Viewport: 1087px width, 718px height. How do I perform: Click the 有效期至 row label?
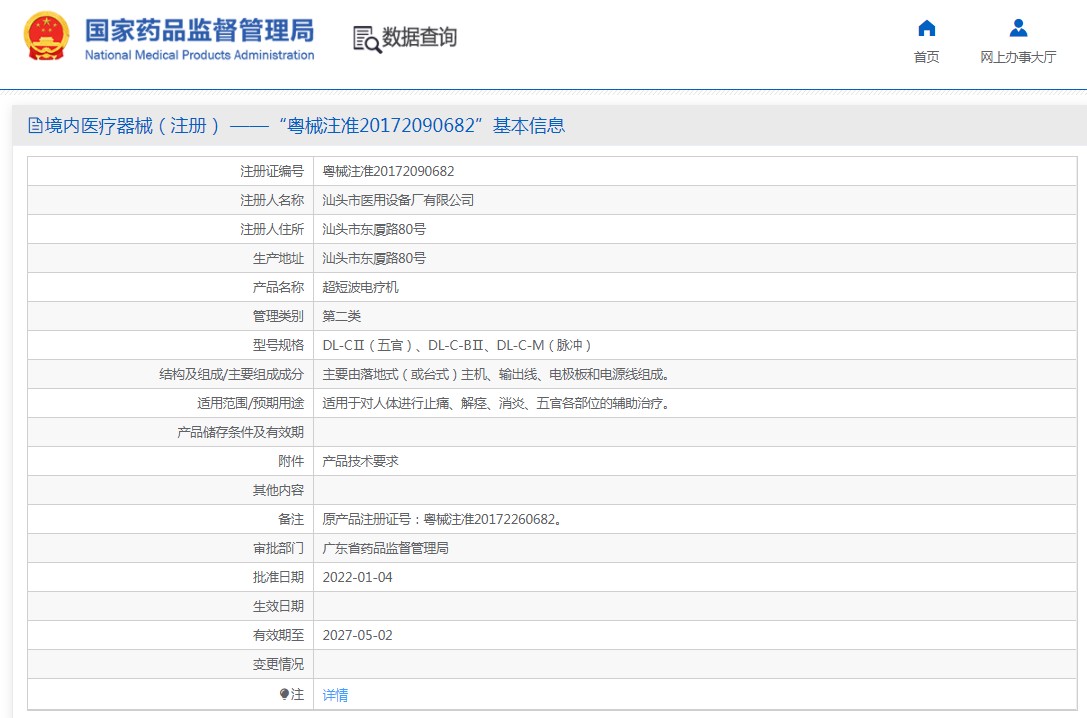(278, 636)
